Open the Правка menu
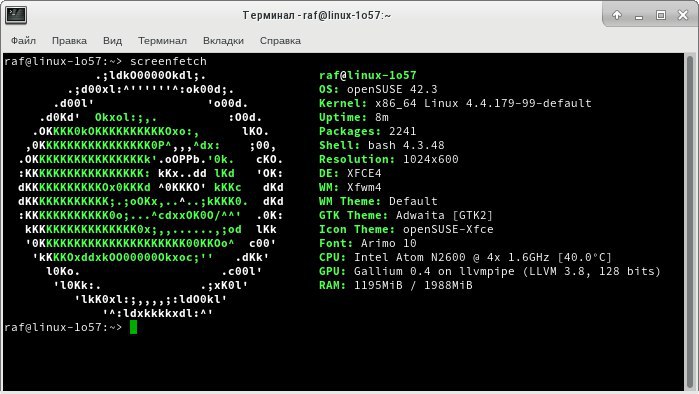Image resolution: width=699 pixels, height=394 pixels. point(69,41)
